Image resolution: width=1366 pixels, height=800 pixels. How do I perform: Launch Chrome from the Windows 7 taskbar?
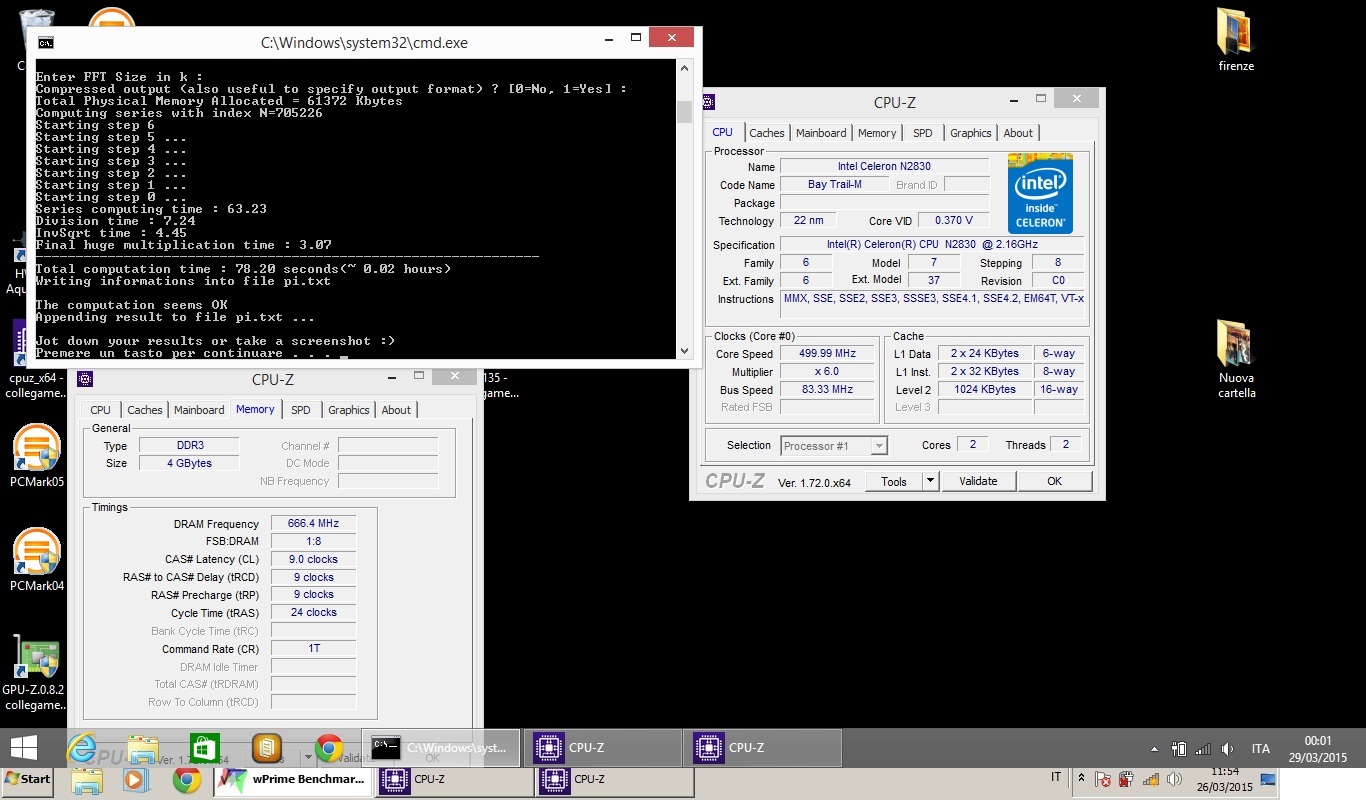click(x=185, y=780)
